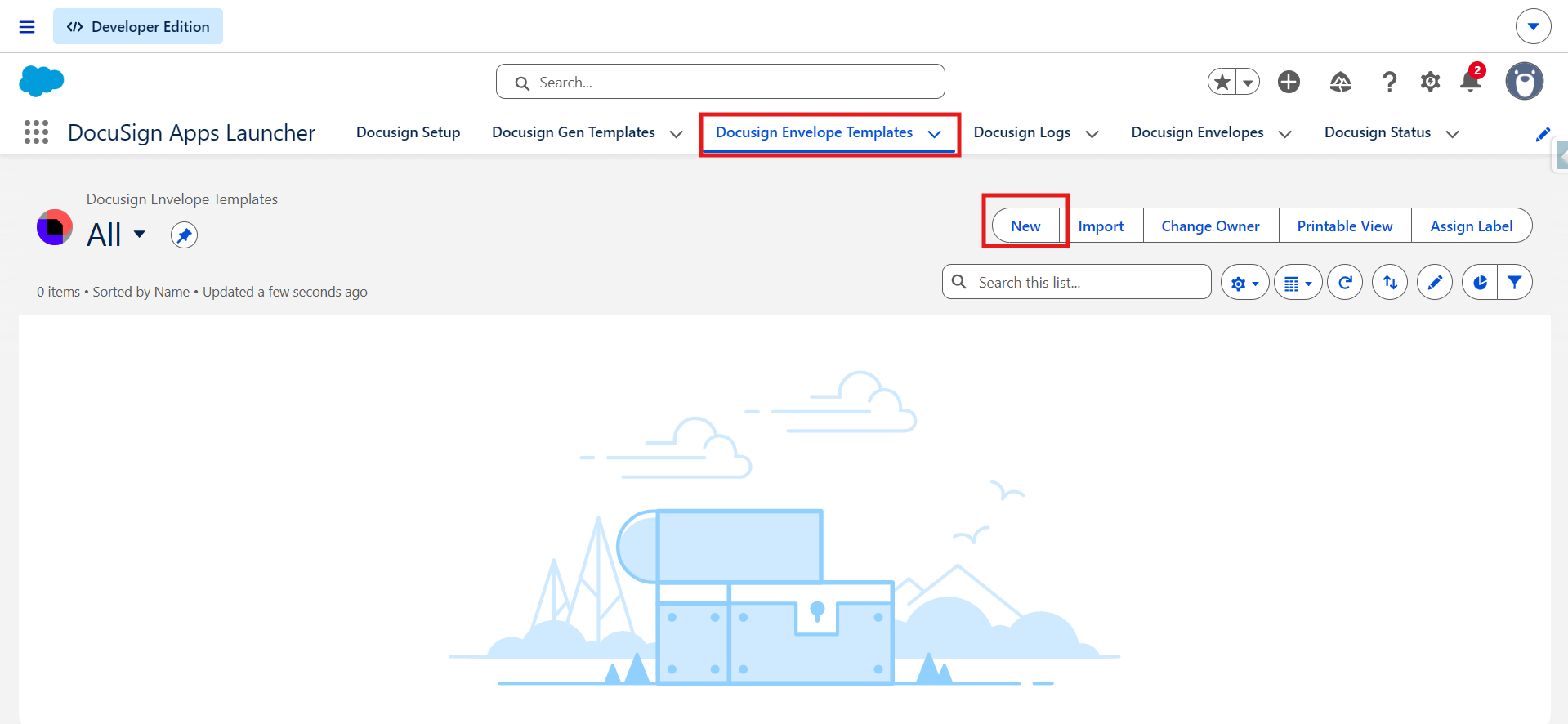The height and width of the screenshot is (724, 1568).
Task: Open the Docusign Gen Templates tab
Action: click(573, 132)
